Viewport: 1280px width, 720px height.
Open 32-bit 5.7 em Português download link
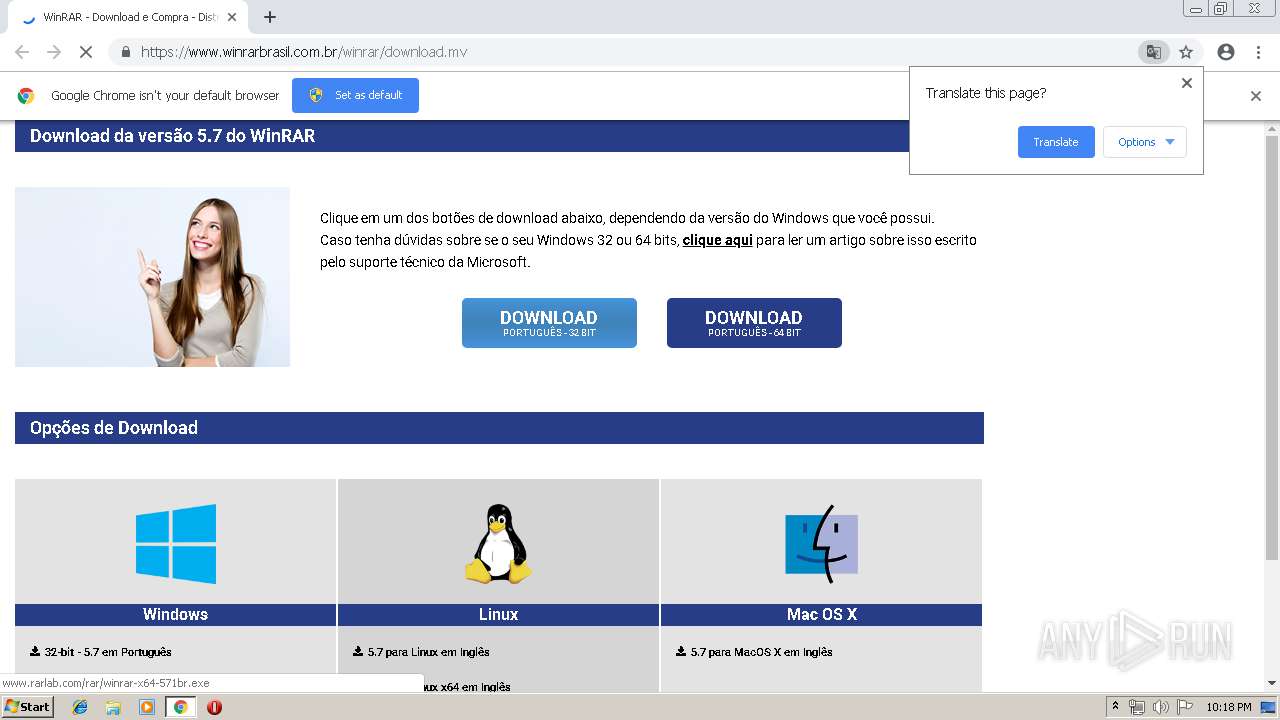pyautogui.click(x=101, y=652)
